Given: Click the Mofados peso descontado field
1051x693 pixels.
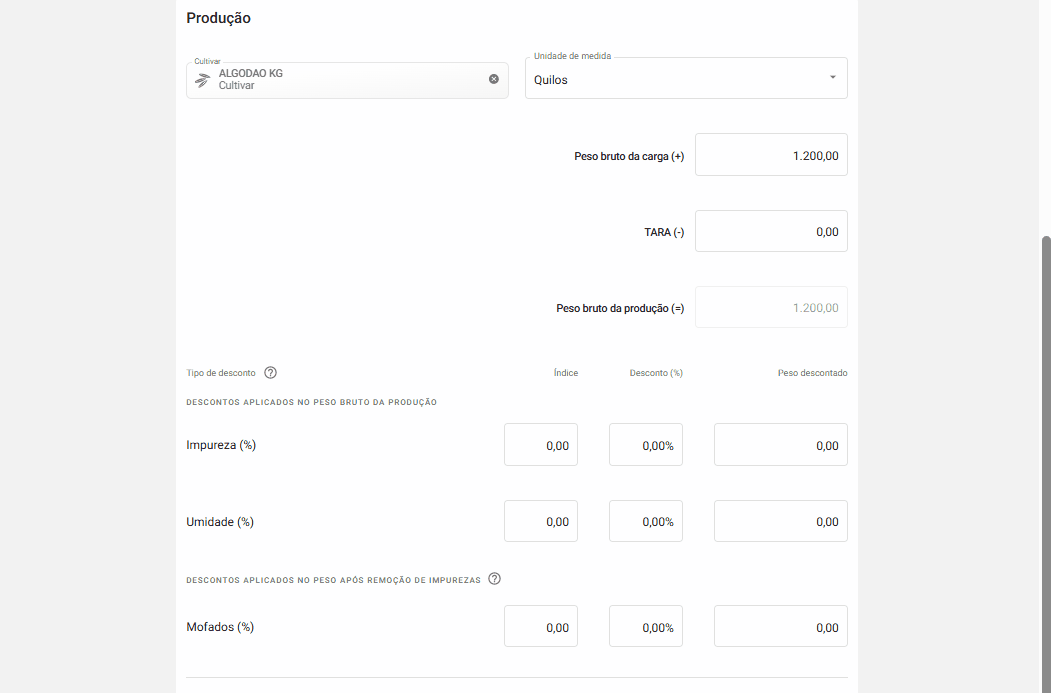Looking at the screenshot, I should coord(780,627).
